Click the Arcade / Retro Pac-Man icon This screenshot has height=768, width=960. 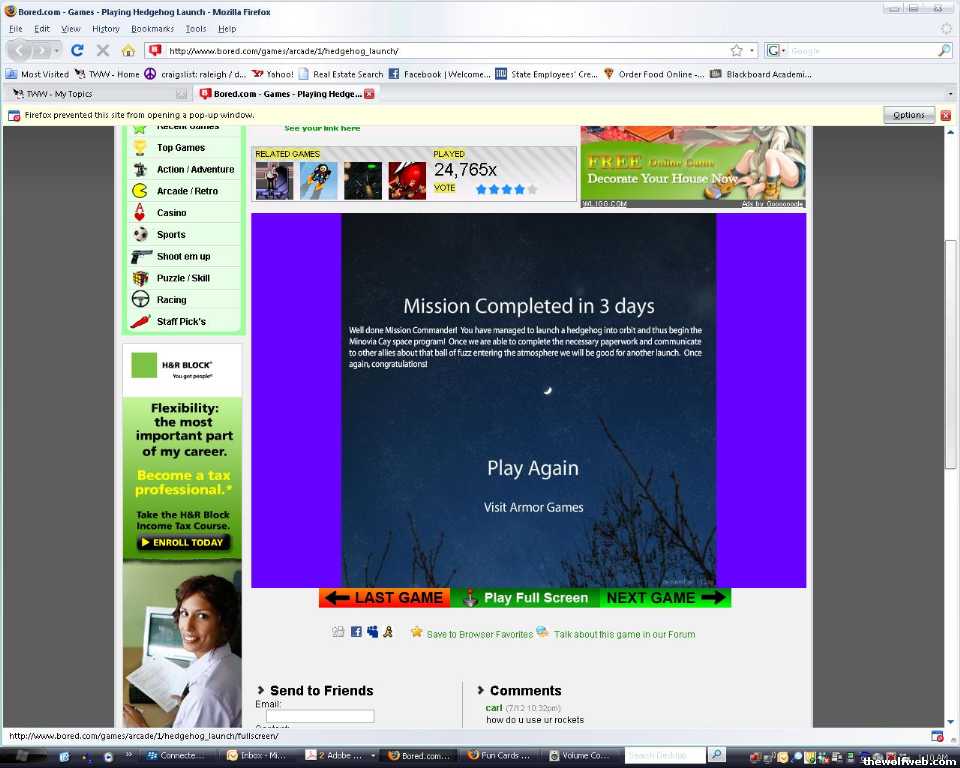141,191
